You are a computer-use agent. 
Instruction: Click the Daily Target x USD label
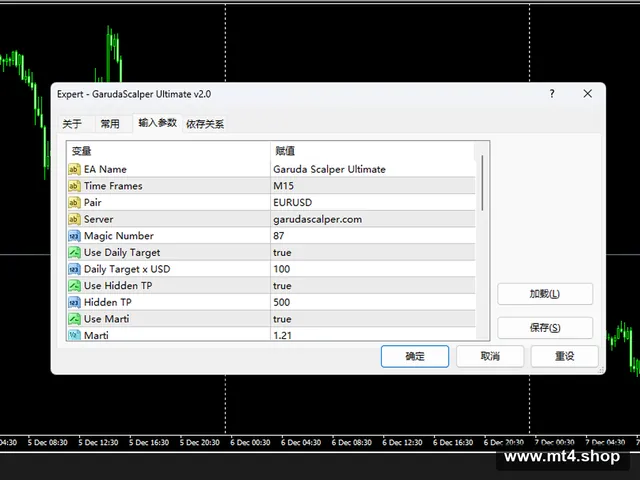[x=127, y=269]
